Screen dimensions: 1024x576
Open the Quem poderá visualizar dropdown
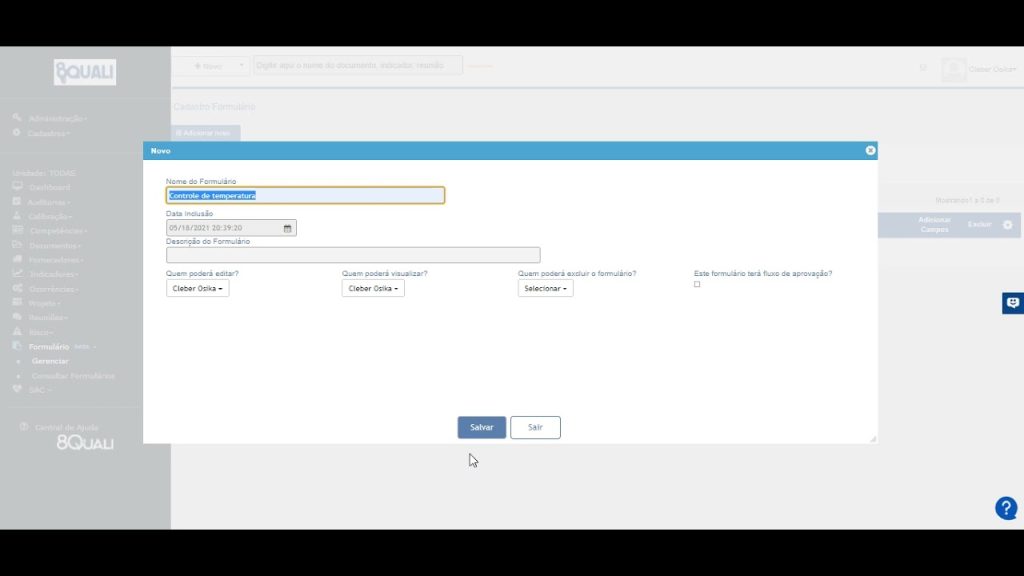point(373,288)
